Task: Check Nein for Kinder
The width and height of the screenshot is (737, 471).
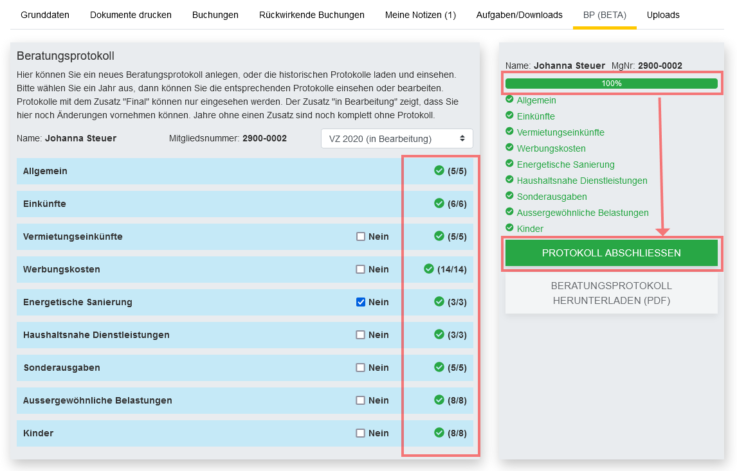Action: pos(361,433)
